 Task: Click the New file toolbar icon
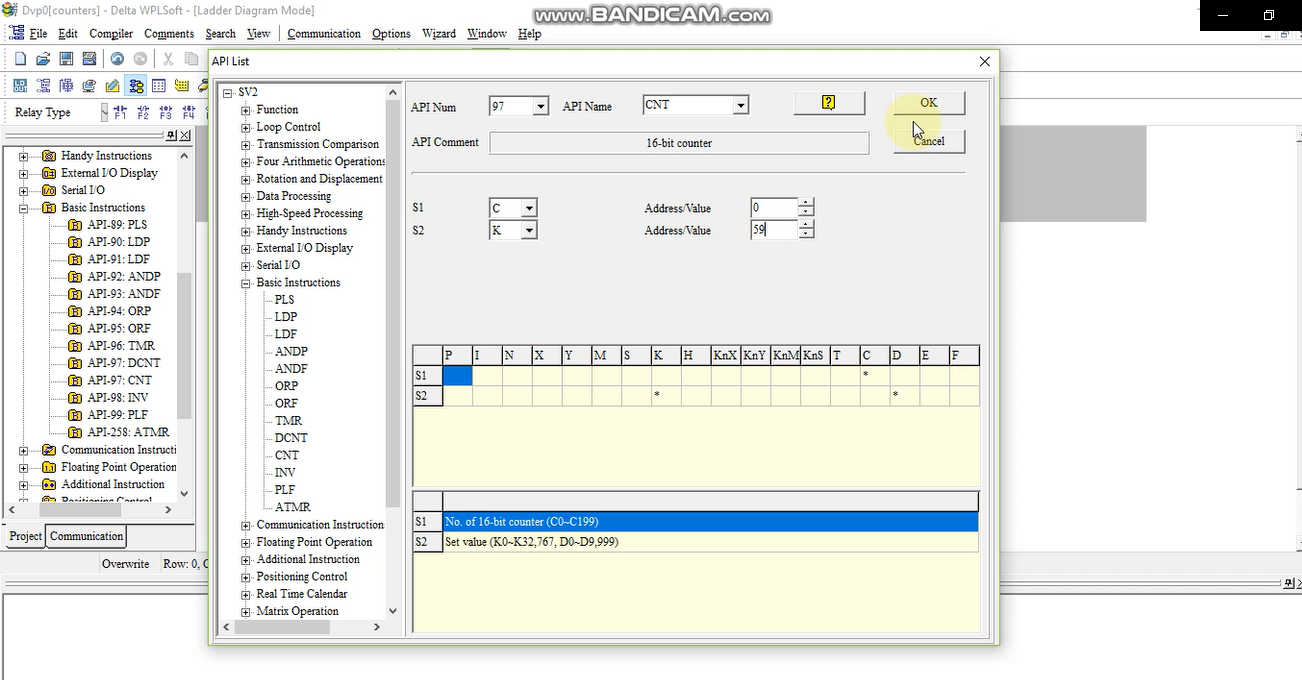[x=20, y=59]
